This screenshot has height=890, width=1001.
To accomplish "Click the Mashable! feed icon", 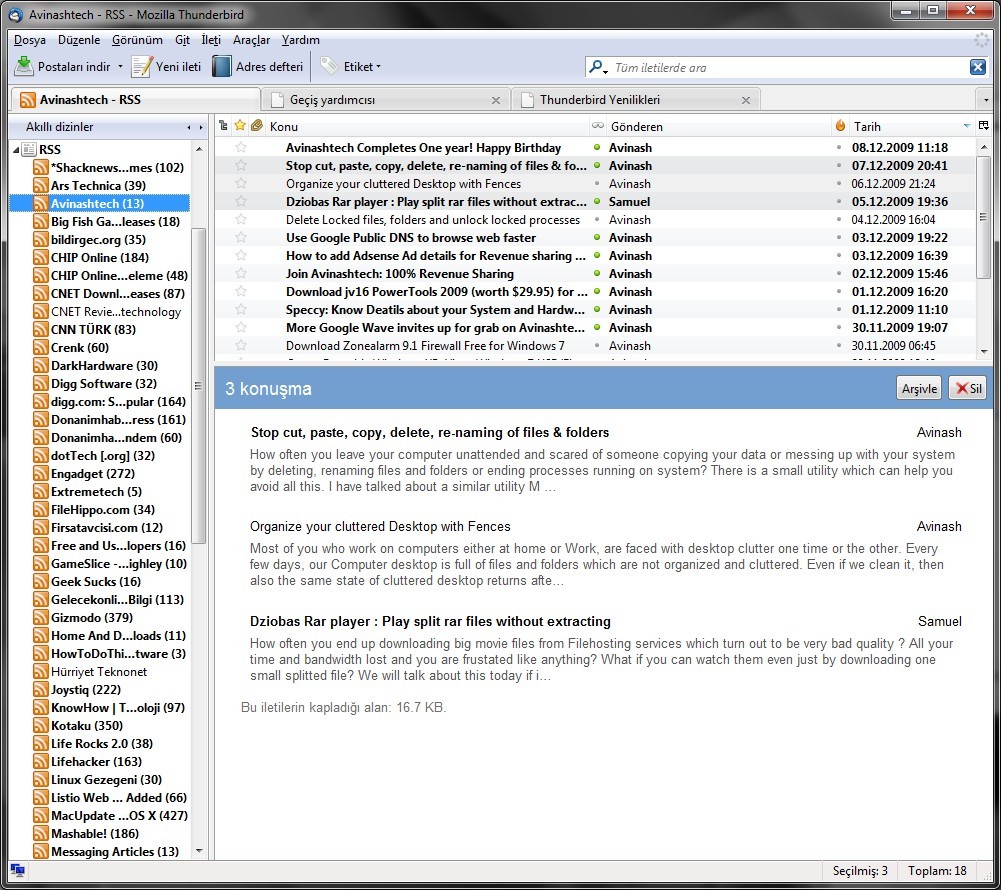I will click(41, 834).
